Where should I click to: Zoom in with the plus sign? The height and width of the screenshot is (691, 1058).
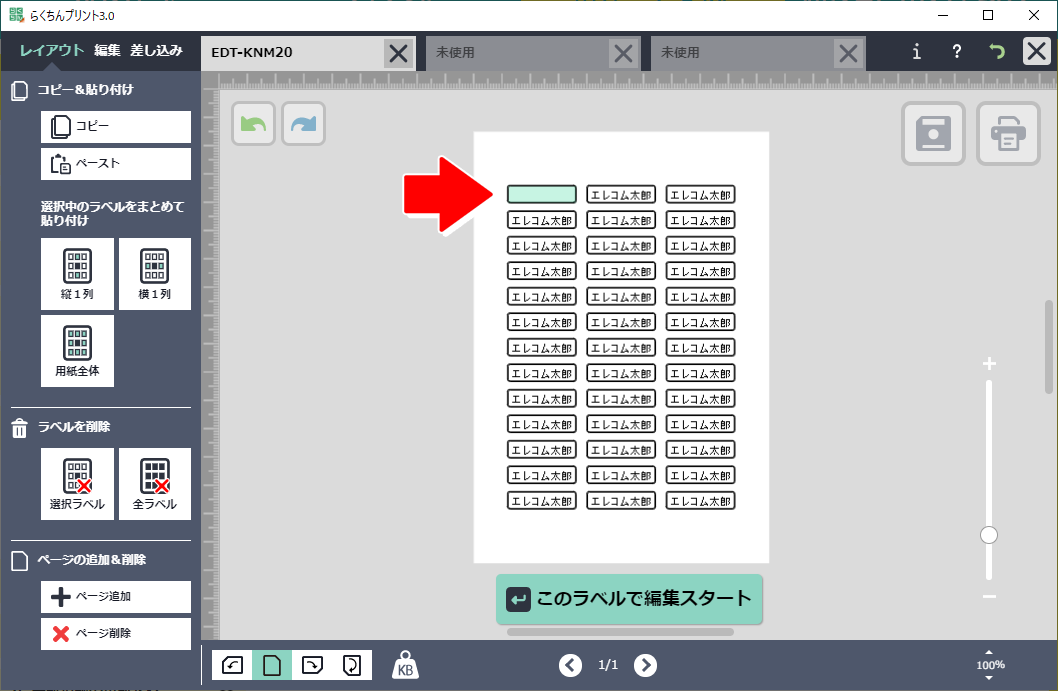[989, 364]
